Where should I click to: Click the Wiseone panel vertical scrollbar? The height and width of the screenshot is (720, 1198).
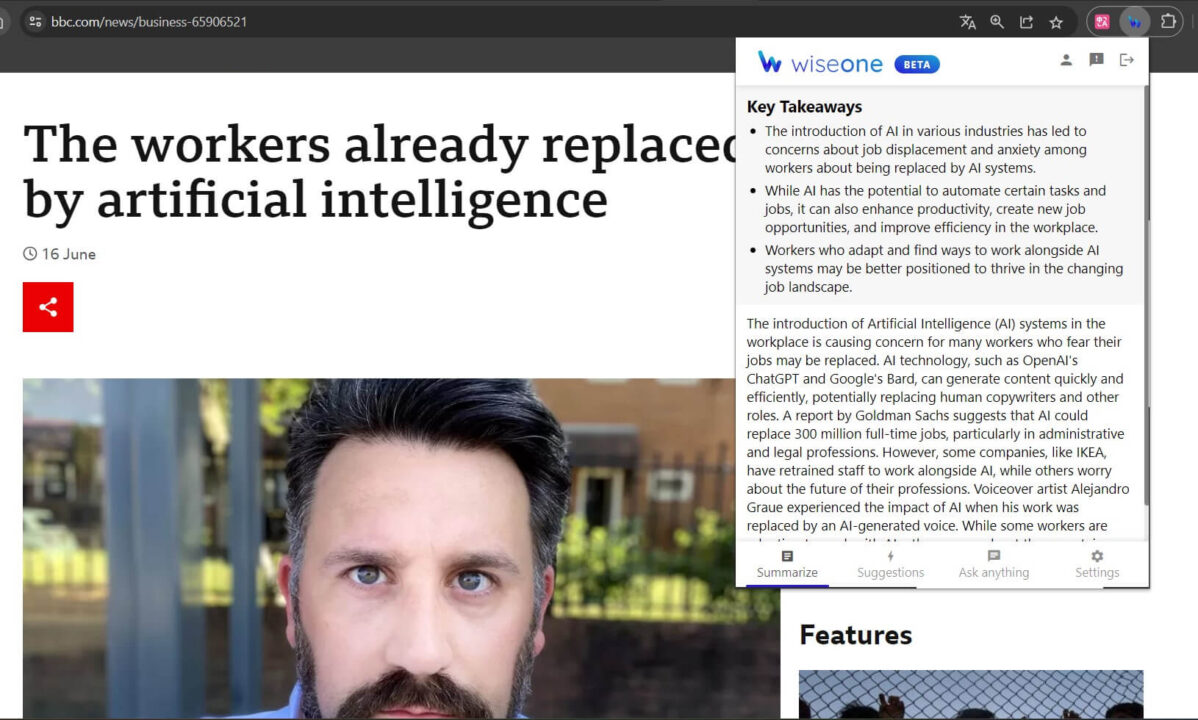[x=1146, y=300]
